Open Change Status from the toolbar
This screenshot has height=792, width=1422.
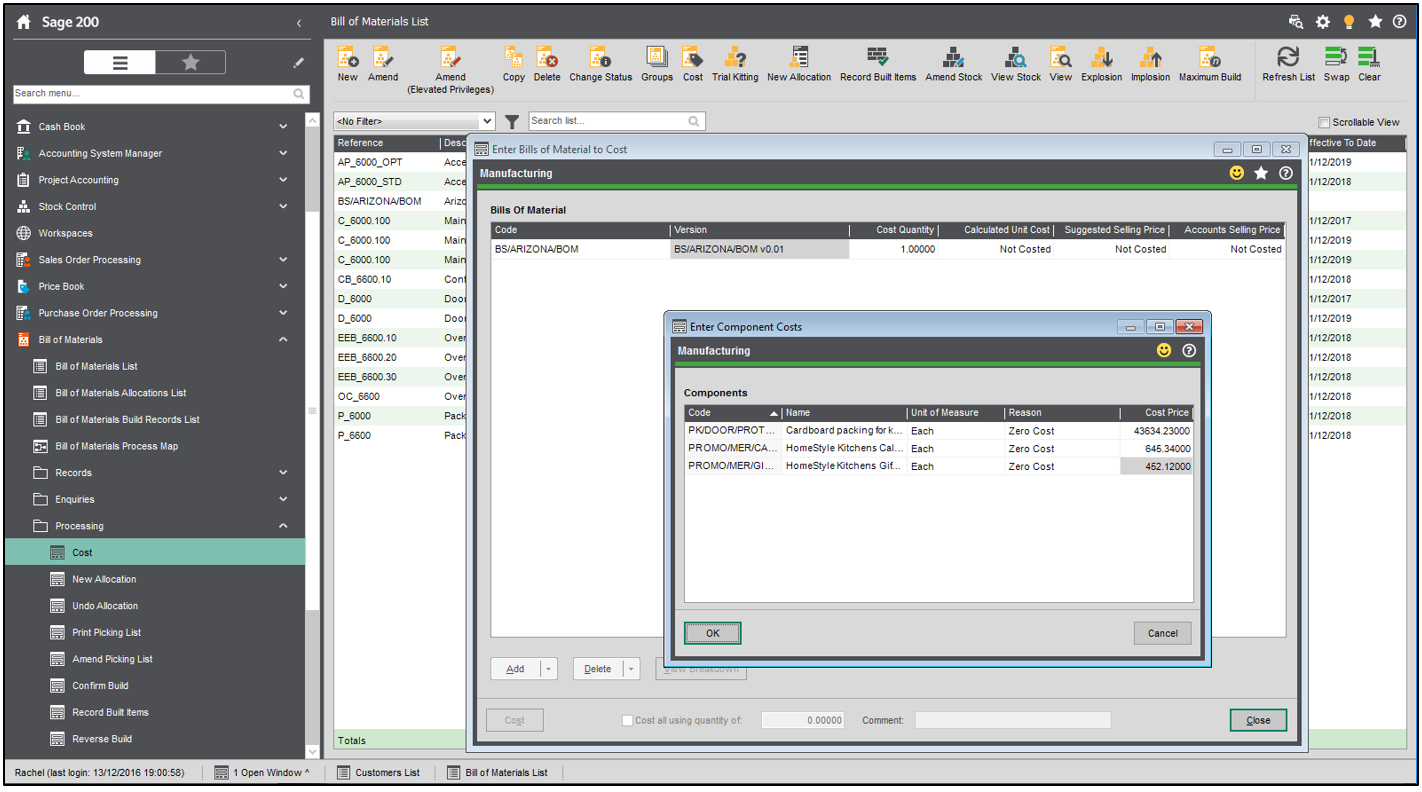(600, 64)
